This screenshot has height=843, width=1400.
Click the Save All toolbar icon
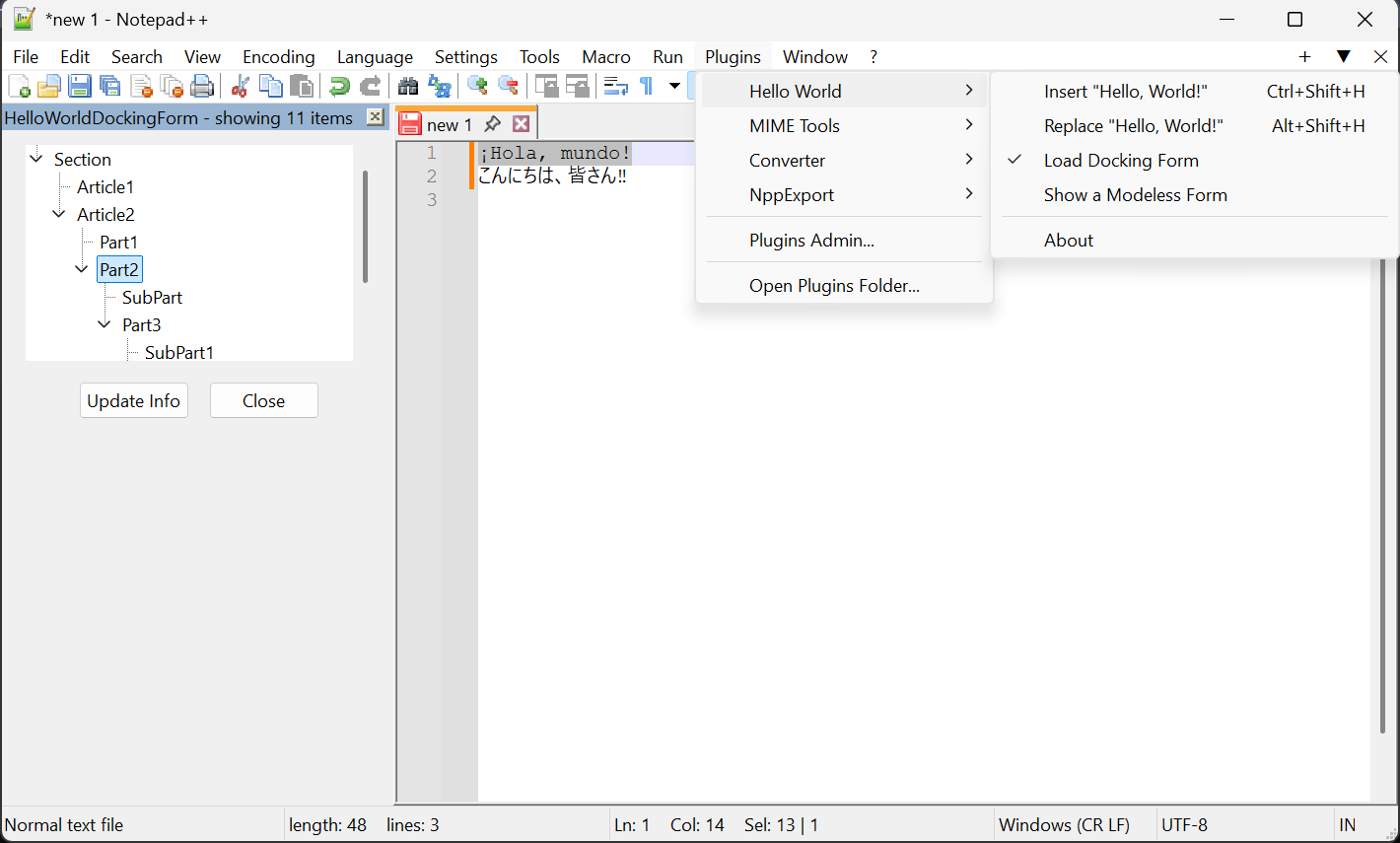[x=110, y=86]
